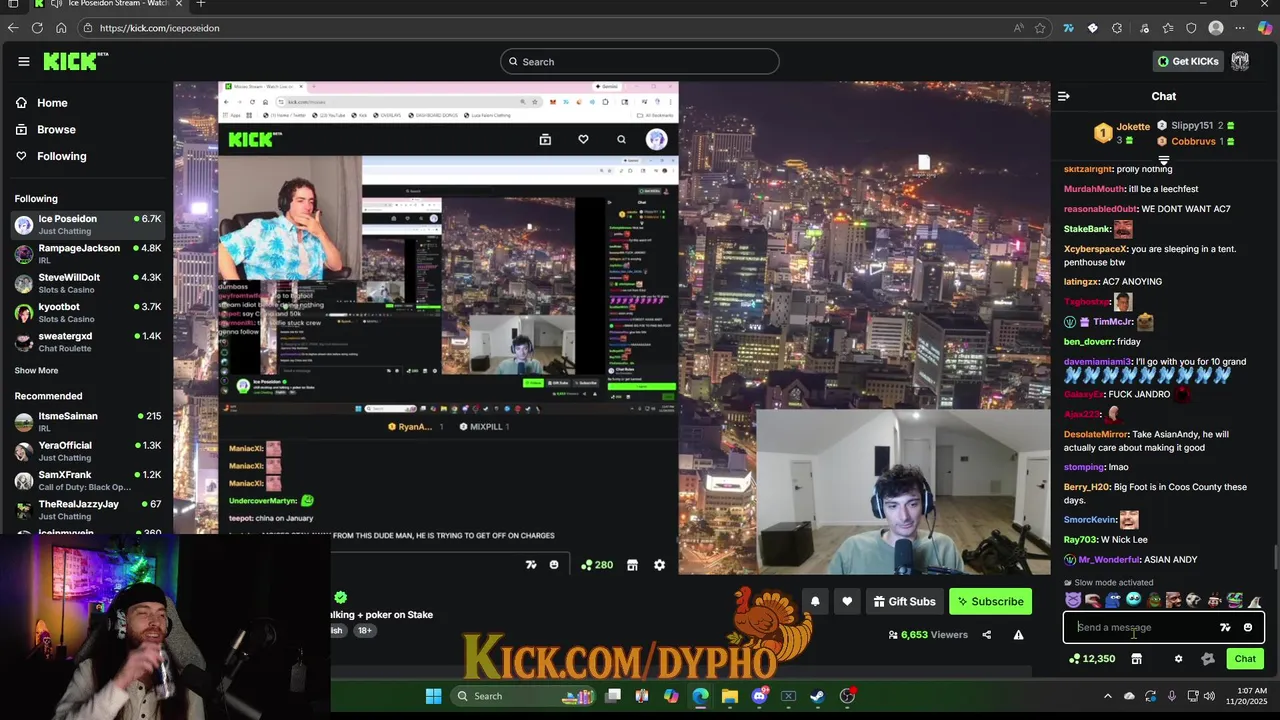Open the Kick hamburger sidebar menu
The height and width of the screenshot is (720, 1280).
click(x=24, y=62)
